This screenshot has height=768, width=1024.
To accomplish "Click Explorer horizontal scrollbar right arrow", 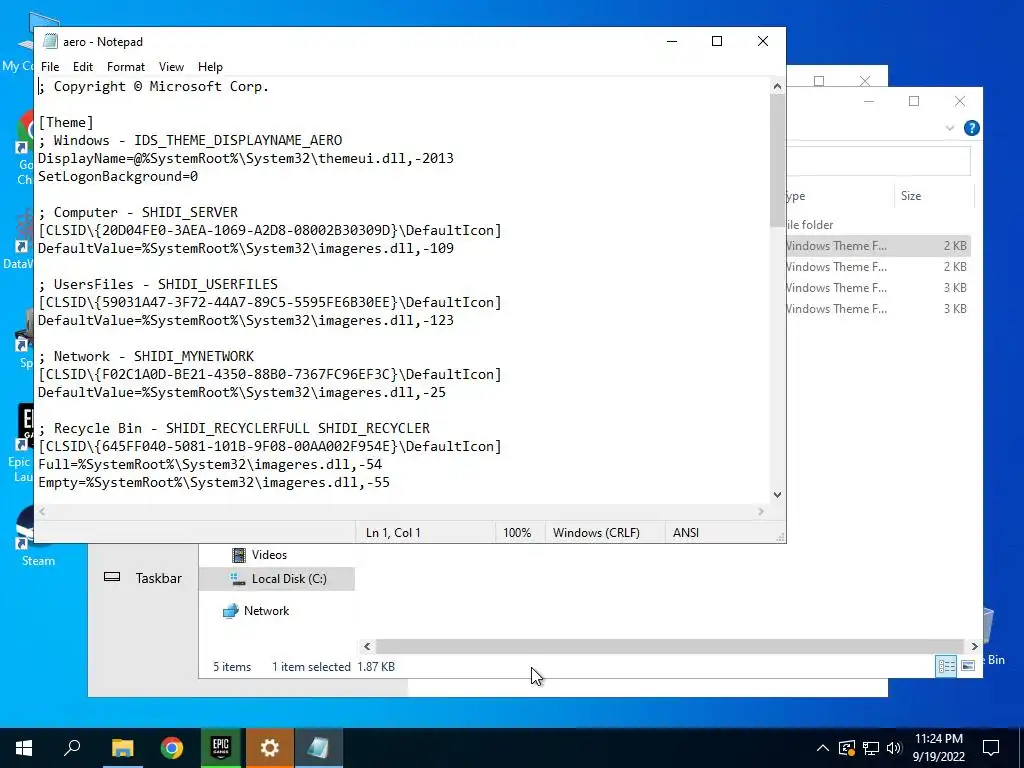I will 974,646.
